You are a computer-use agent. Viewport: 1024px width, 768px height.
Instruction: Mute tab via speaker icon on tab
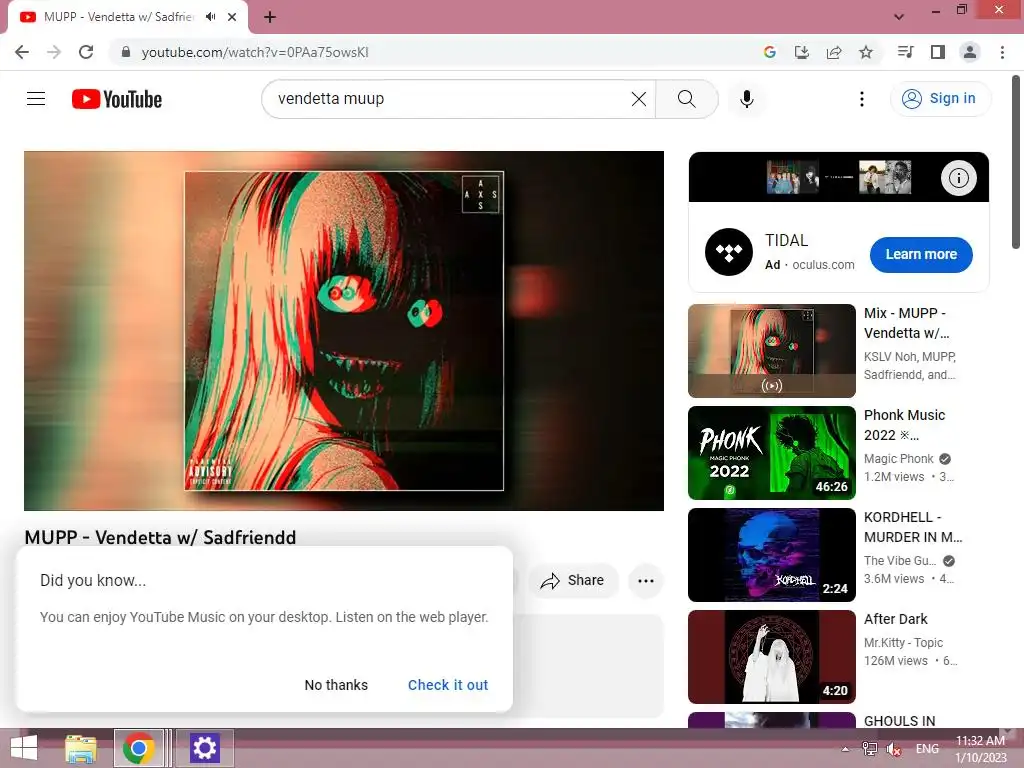click(210, 17)
